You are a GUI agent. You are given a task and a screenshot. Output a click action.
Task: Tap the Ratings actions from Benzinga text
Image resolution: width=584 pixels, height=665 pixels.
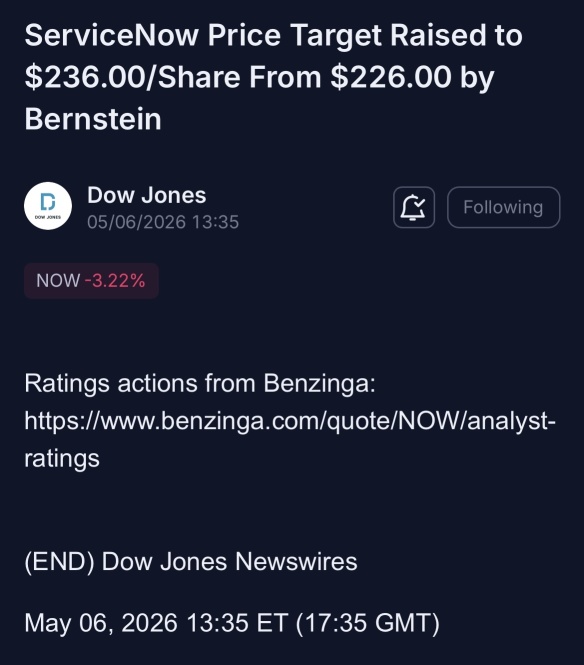click(200, 384)
